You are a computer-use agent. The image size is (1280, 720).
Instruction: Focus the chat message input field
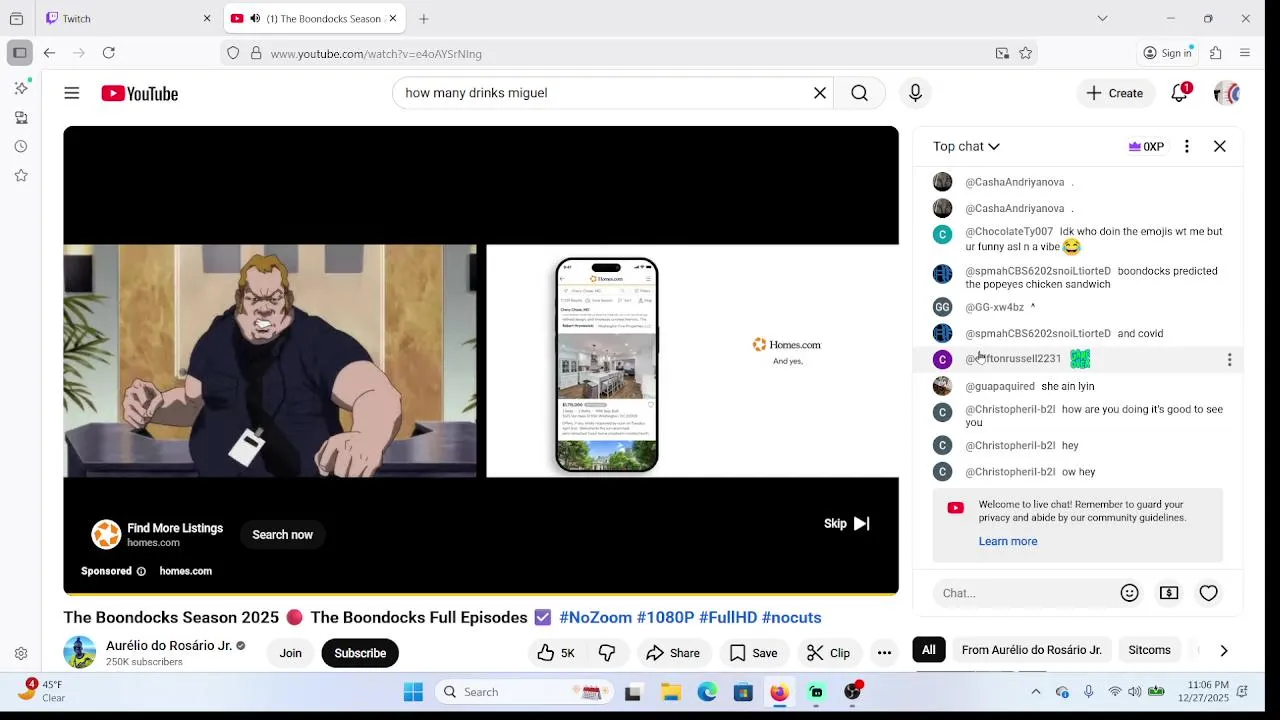pos(1026,593)
